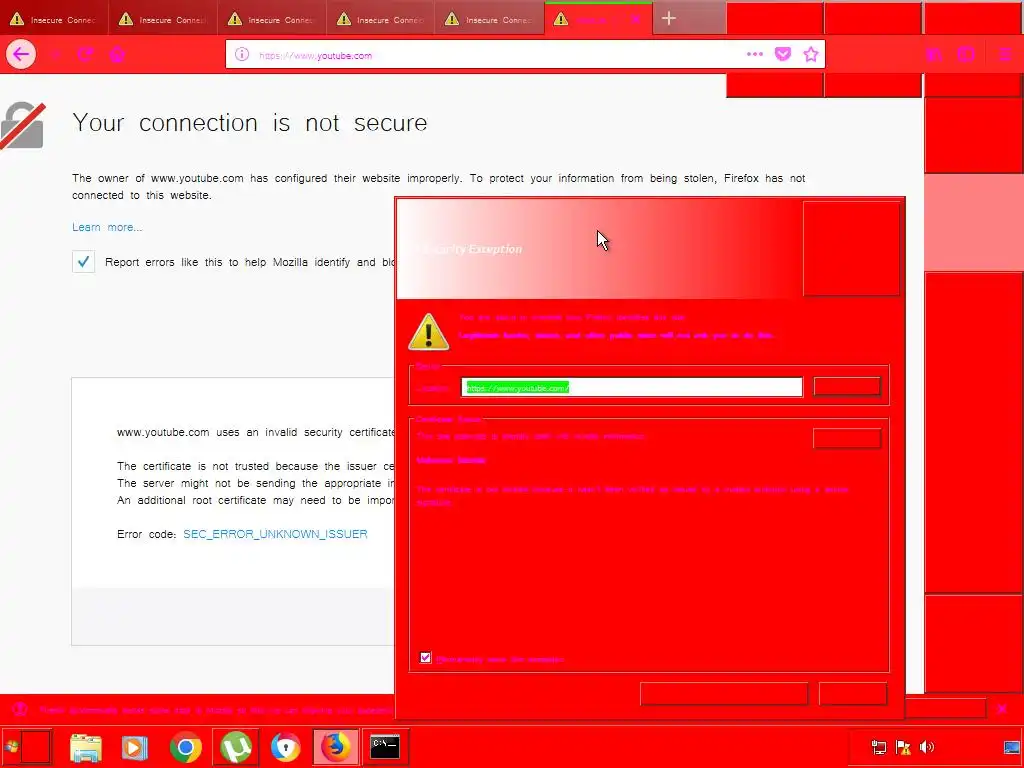Show site information in the address bar

[242, 55]
